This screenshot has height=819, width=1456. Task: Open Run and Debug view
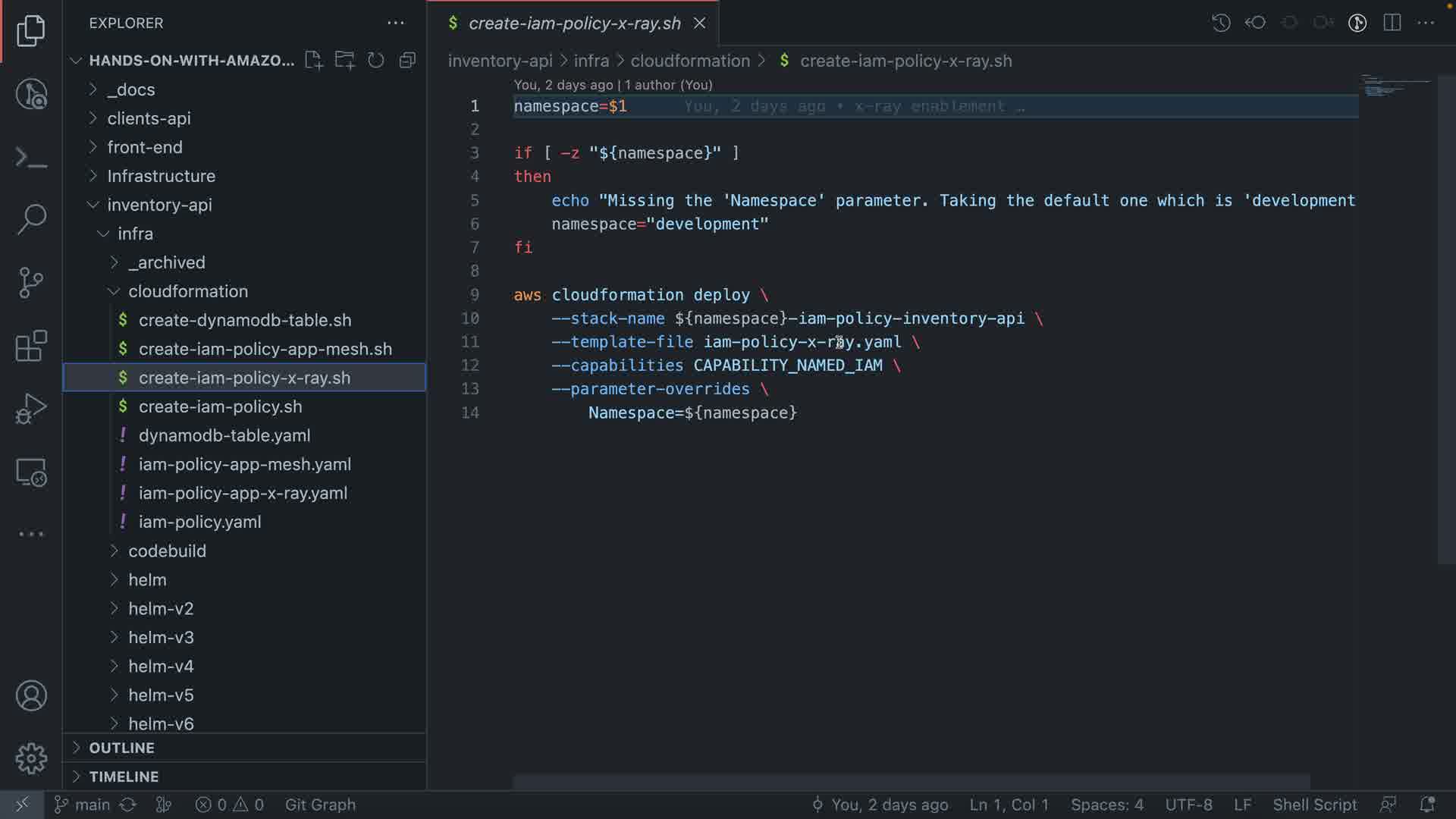31,409
